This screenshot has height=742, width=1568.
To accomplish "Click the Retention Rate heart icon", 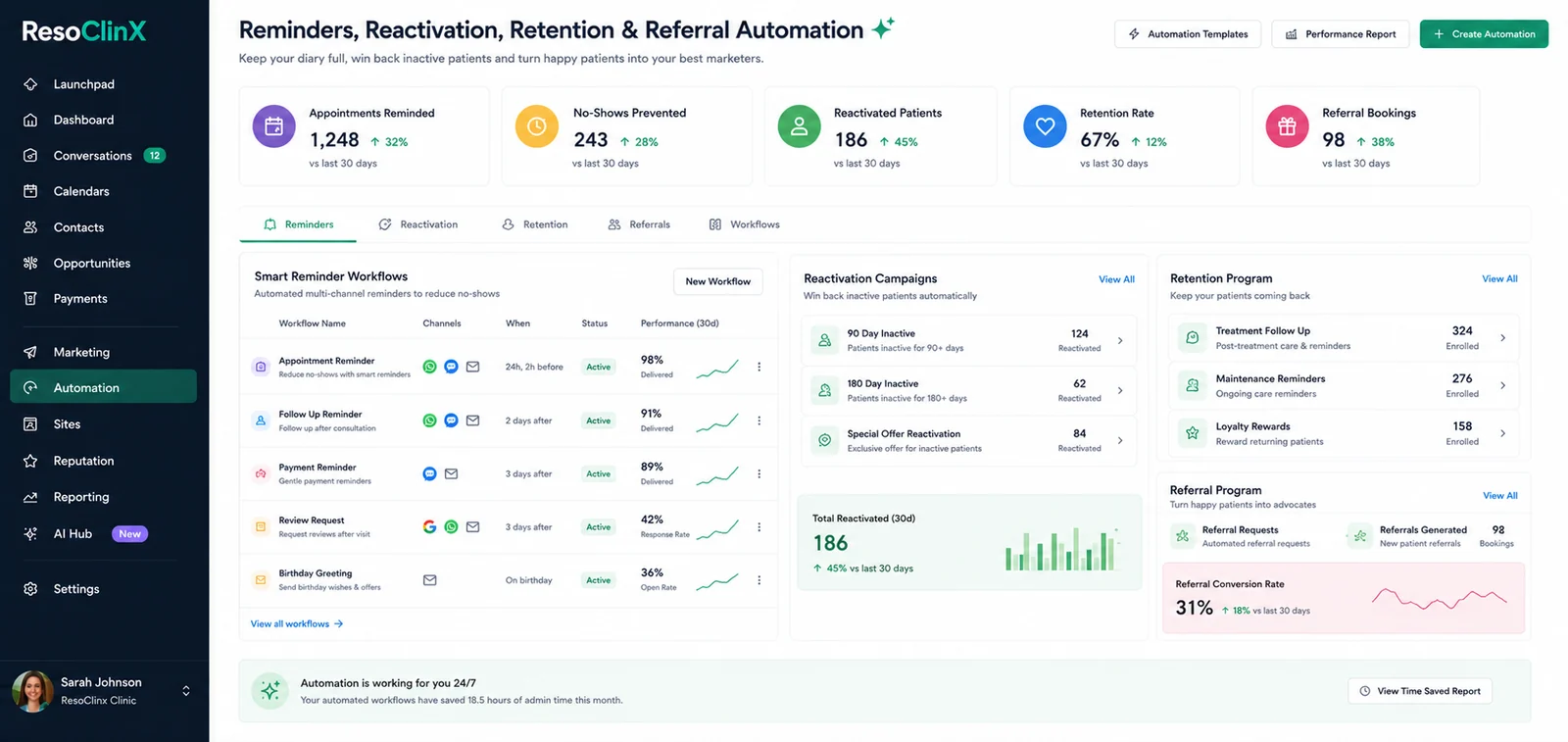I will click(1045, 126).
